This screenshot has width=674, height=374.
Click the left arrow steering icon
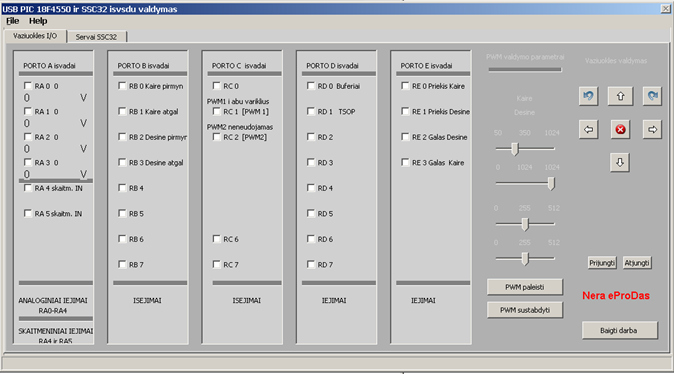(588, 129)
